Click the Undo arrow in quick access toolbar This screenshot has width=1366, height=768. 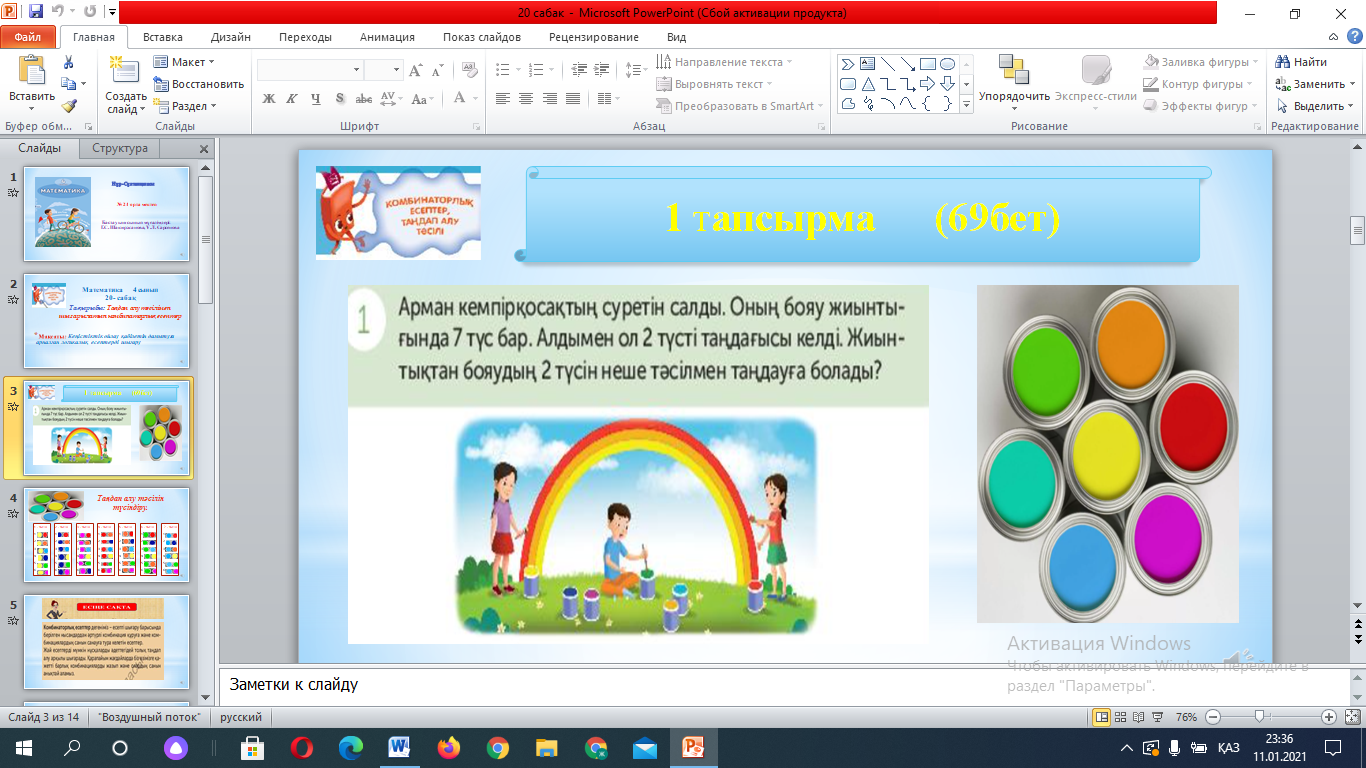(x=59, y=13)
